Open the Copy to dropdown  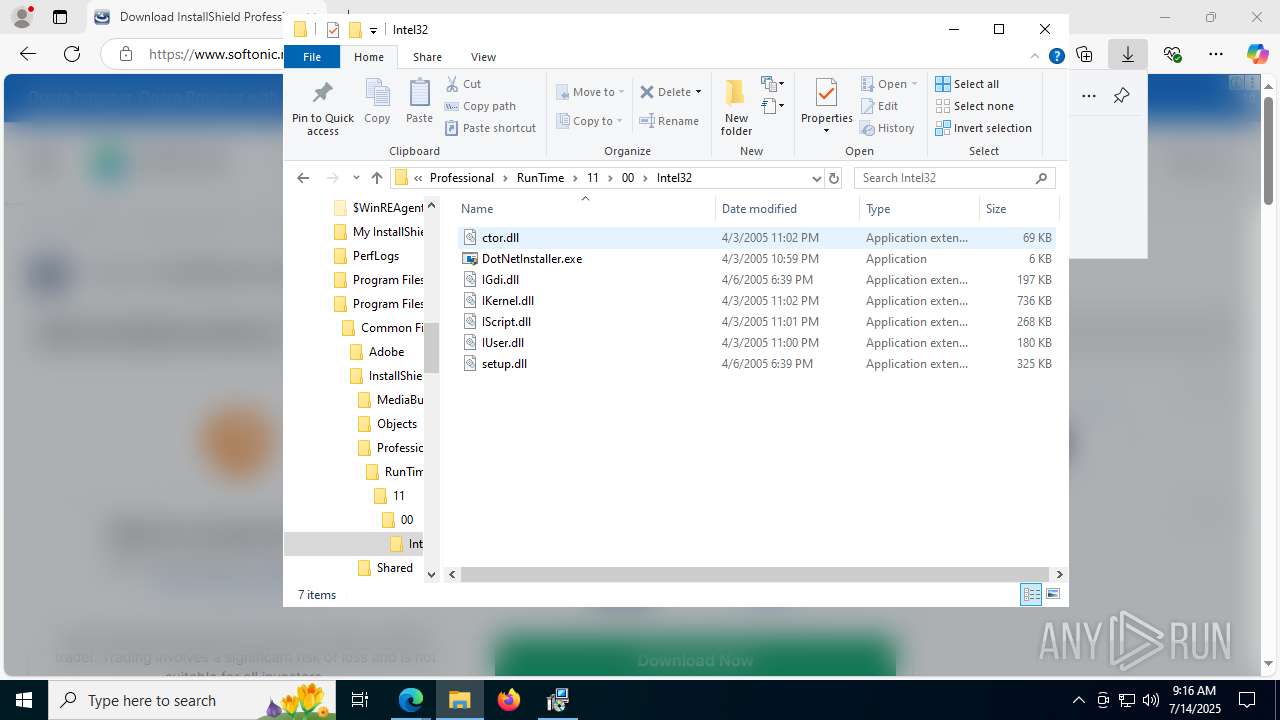[589, 121]
